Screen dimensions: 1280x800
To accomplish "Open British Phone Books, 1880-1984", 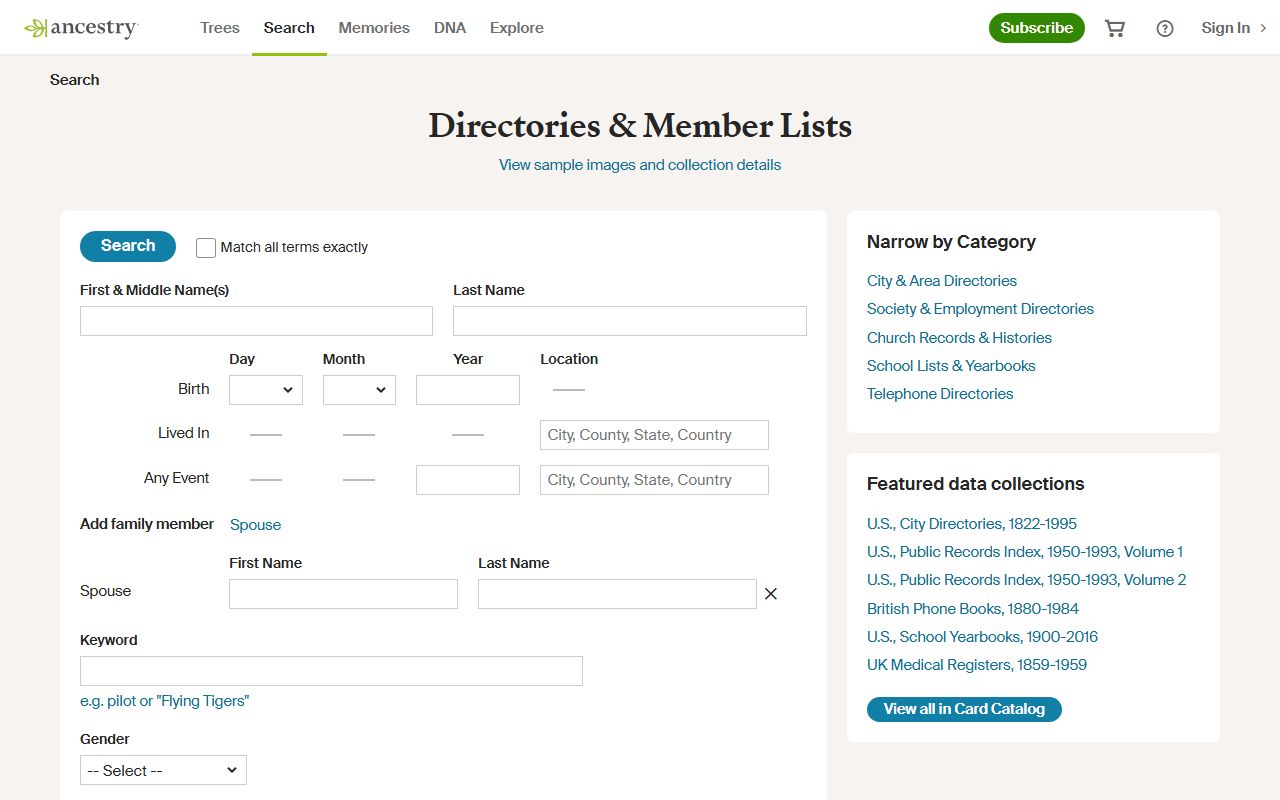I will coord(973,609).
